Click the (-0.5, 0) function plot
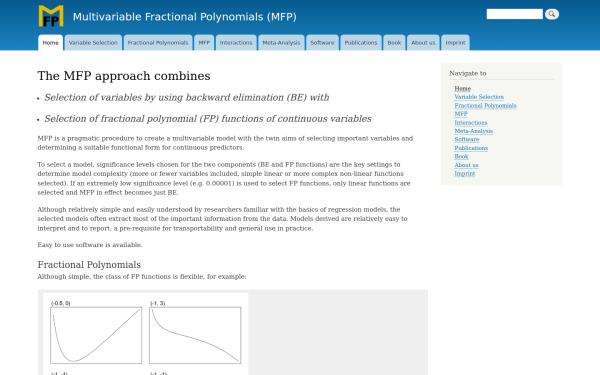This screenshot has width=600, height=375. (96, 335)
